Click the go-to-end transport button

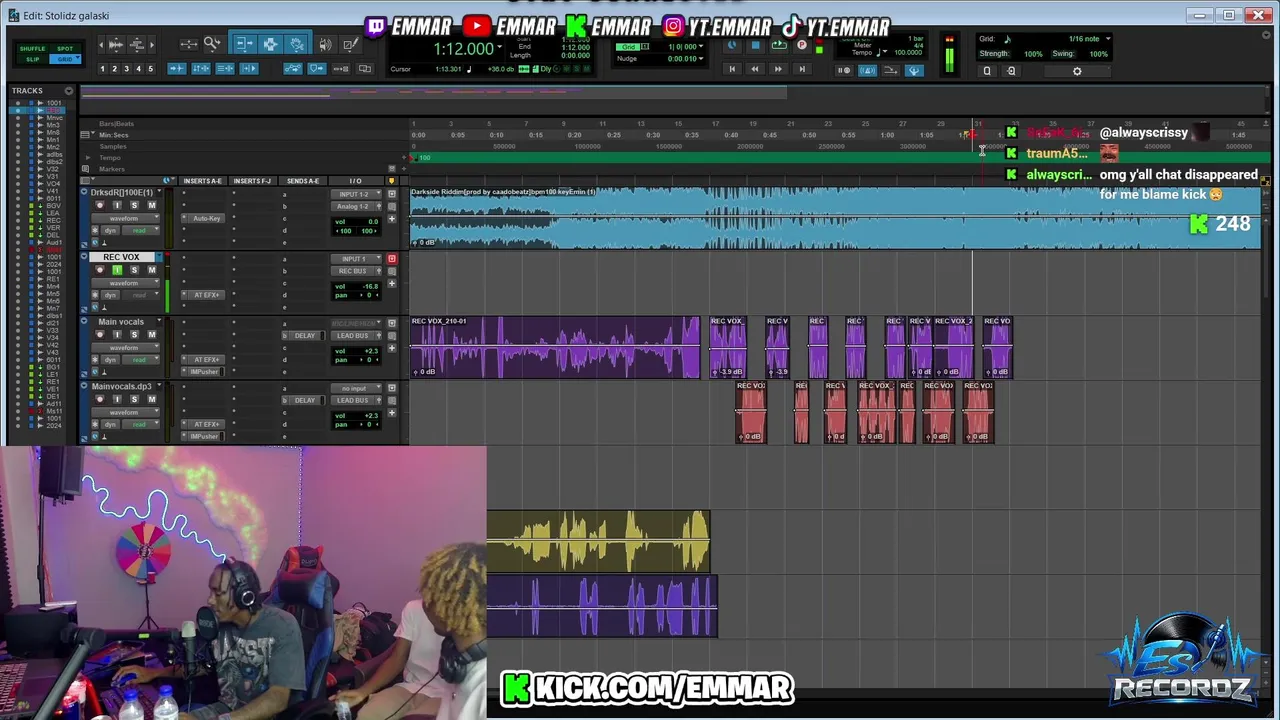[802, 69]
